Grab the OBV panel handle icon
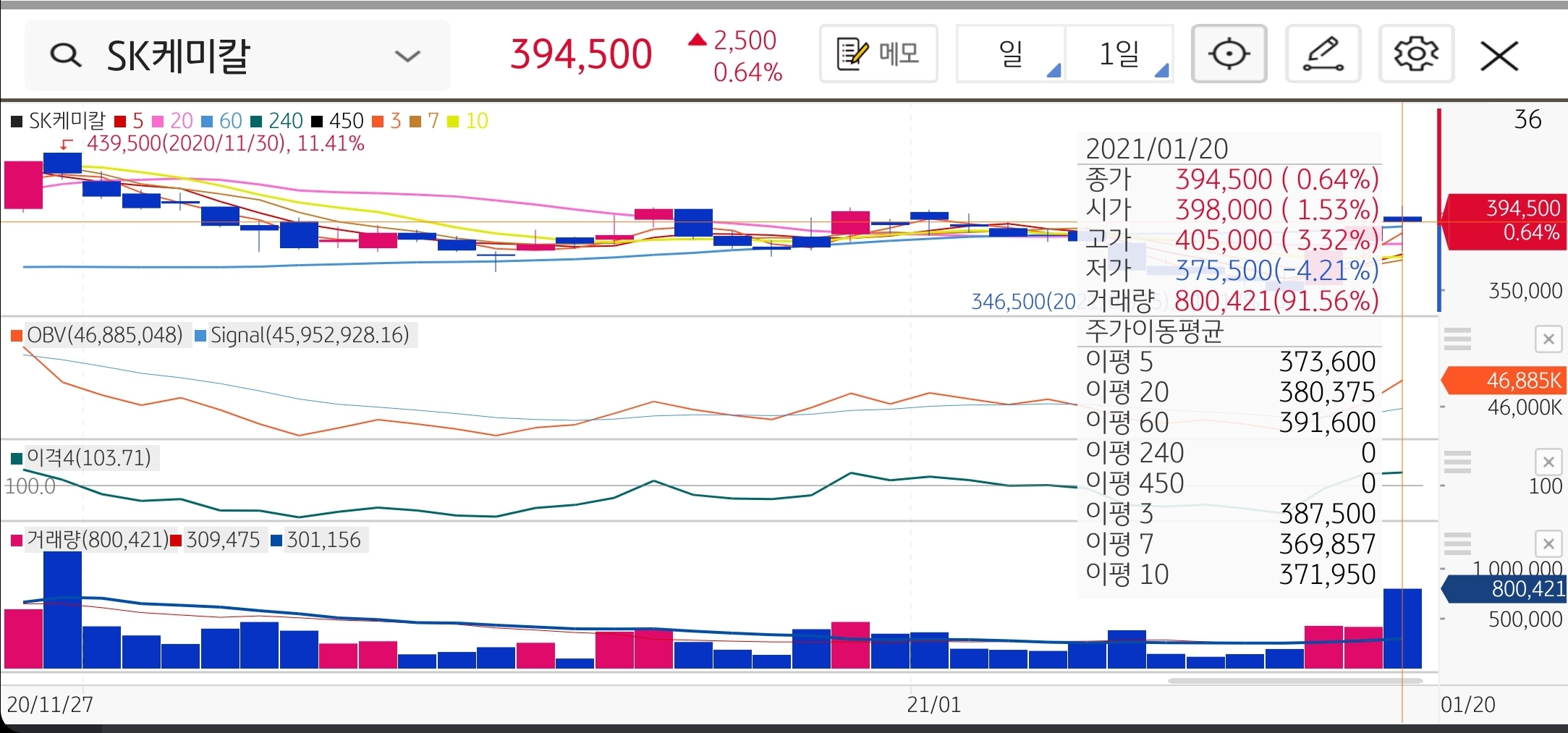The height and width of the screenshot is (733, 1568). 1457,339
